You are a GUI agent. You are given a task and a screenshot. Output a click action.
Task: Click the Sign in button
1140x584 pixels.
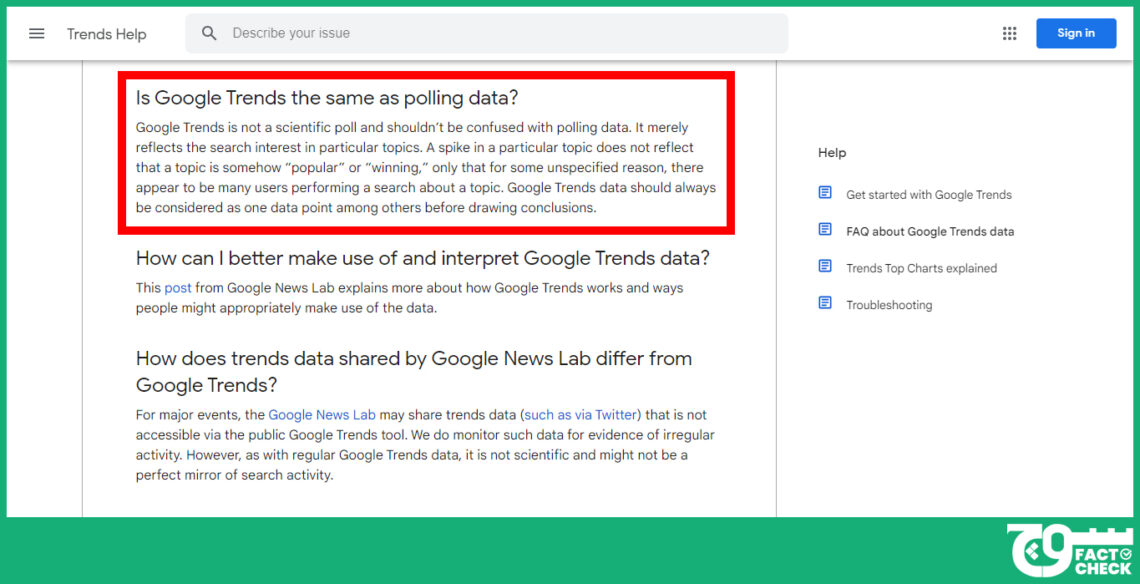coord(1076,33)
